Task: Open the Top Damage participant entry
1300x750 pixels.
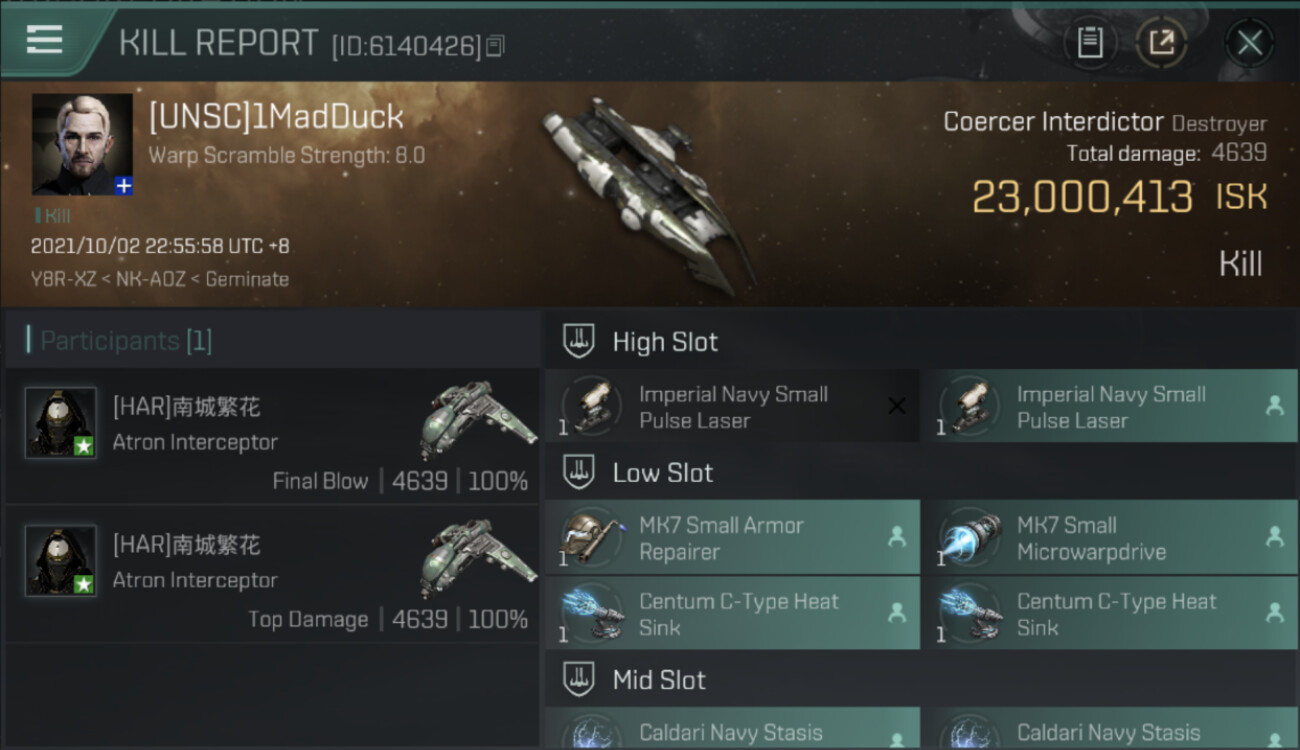Action: pos(272,574)
